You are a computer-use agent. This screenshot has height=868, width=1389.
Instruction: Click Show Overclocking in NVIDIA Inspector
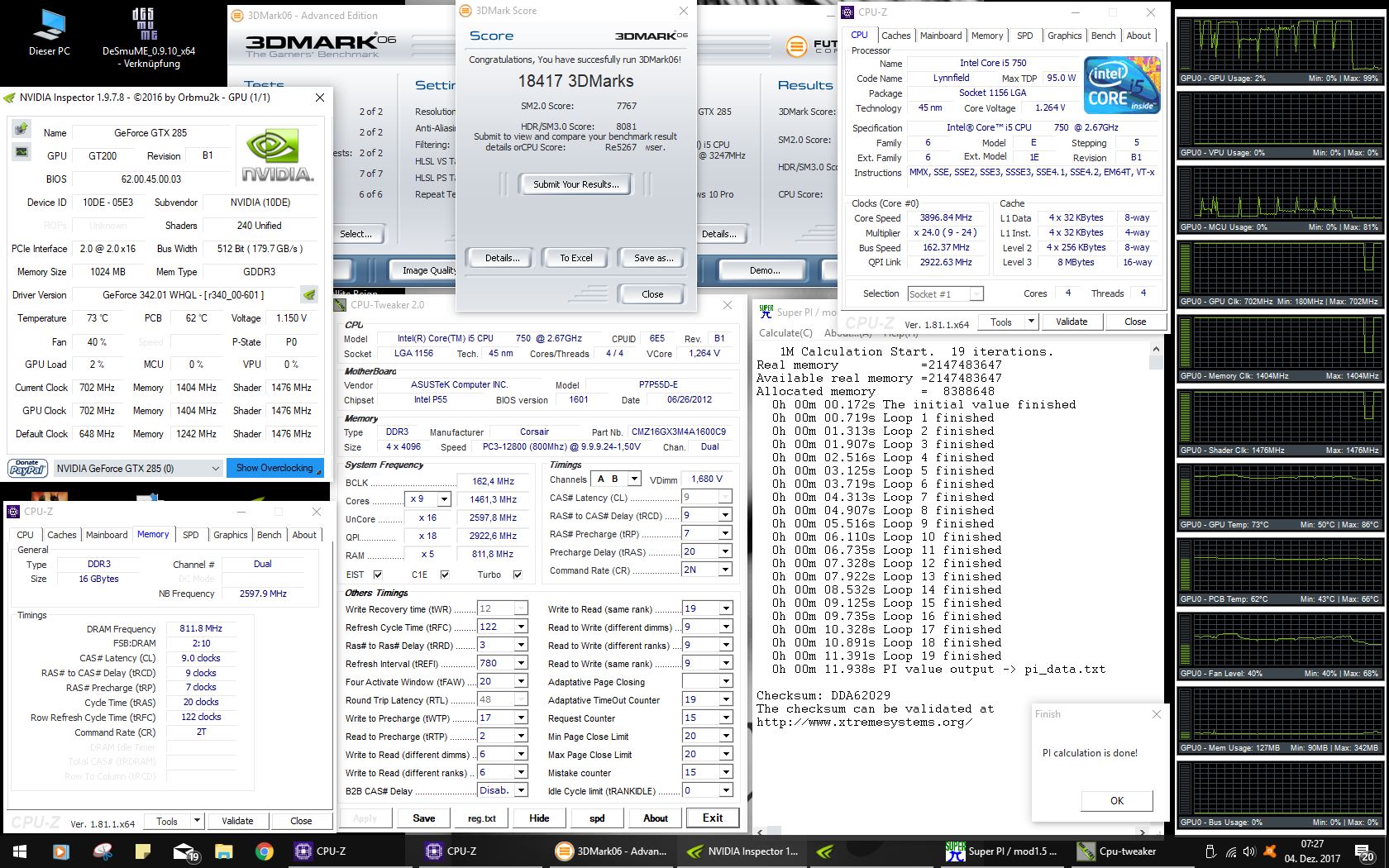tap(274, 468)
